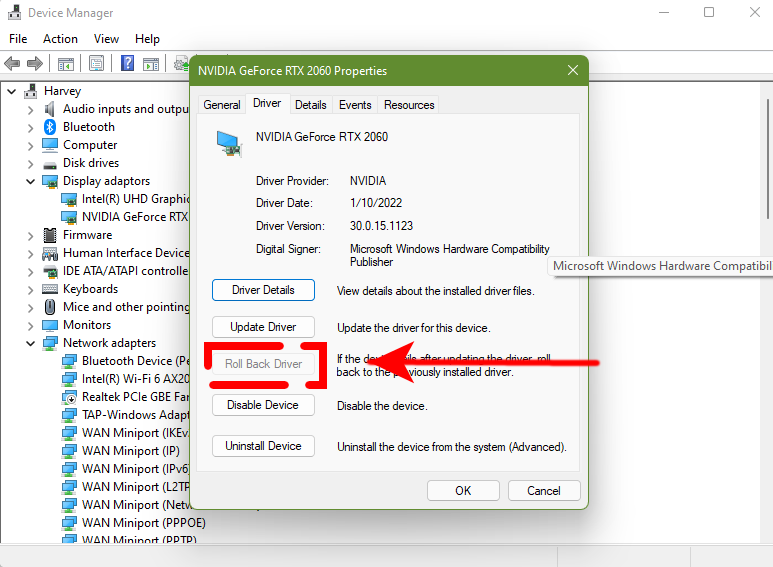The image size is (773, 567).
Task: Expand the Firmware node
Action: point(31,236)
